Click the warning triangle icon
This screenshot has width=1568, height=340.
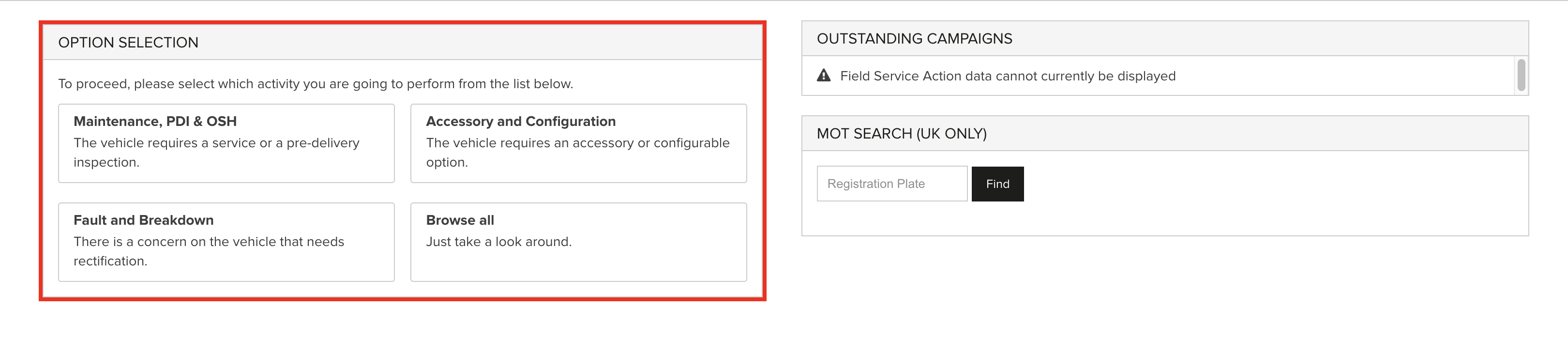click(824, 76)
